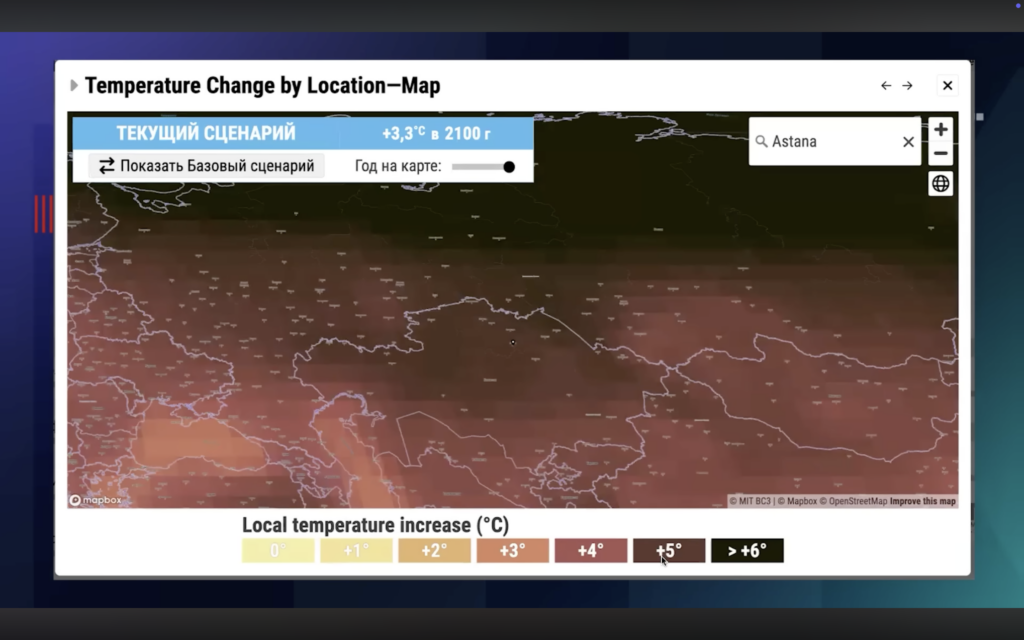Viewport: 1024px width, 640px height.
Task: Click the globe view icon
Action: tap(940, 184)
